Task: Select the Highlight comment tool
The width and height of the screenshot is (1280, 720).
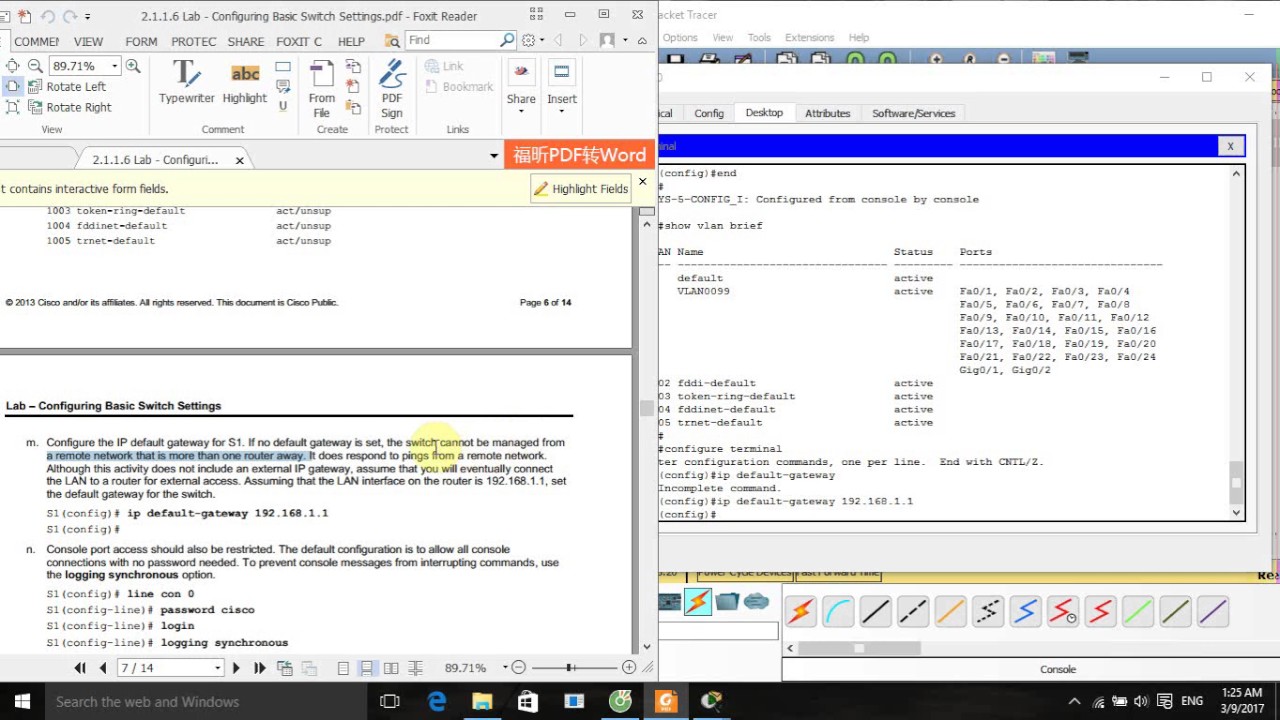Action: pos(245,82)
